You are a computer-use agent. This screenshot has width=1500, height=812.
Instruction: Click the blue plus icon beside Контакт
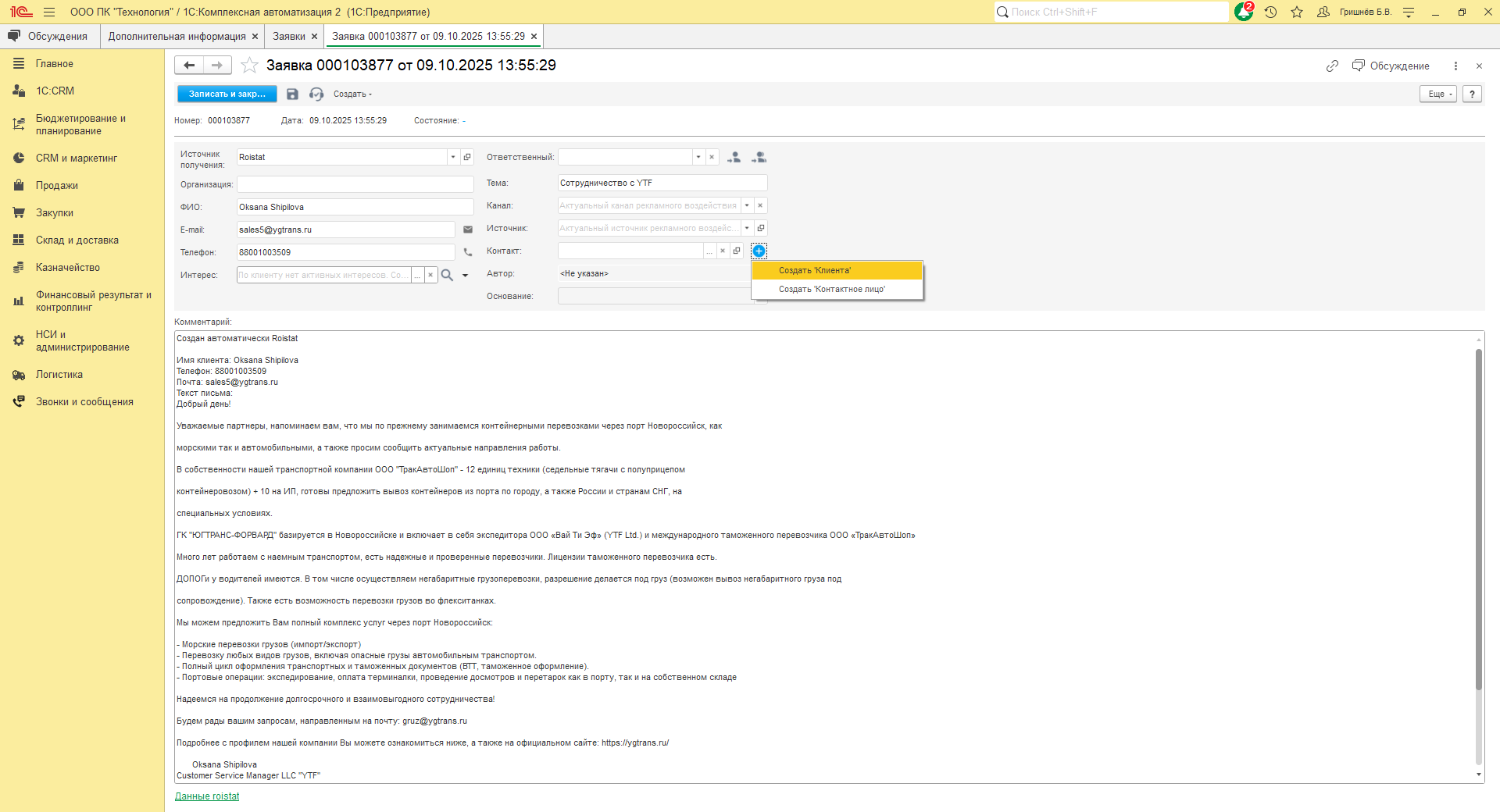[759, 251]
